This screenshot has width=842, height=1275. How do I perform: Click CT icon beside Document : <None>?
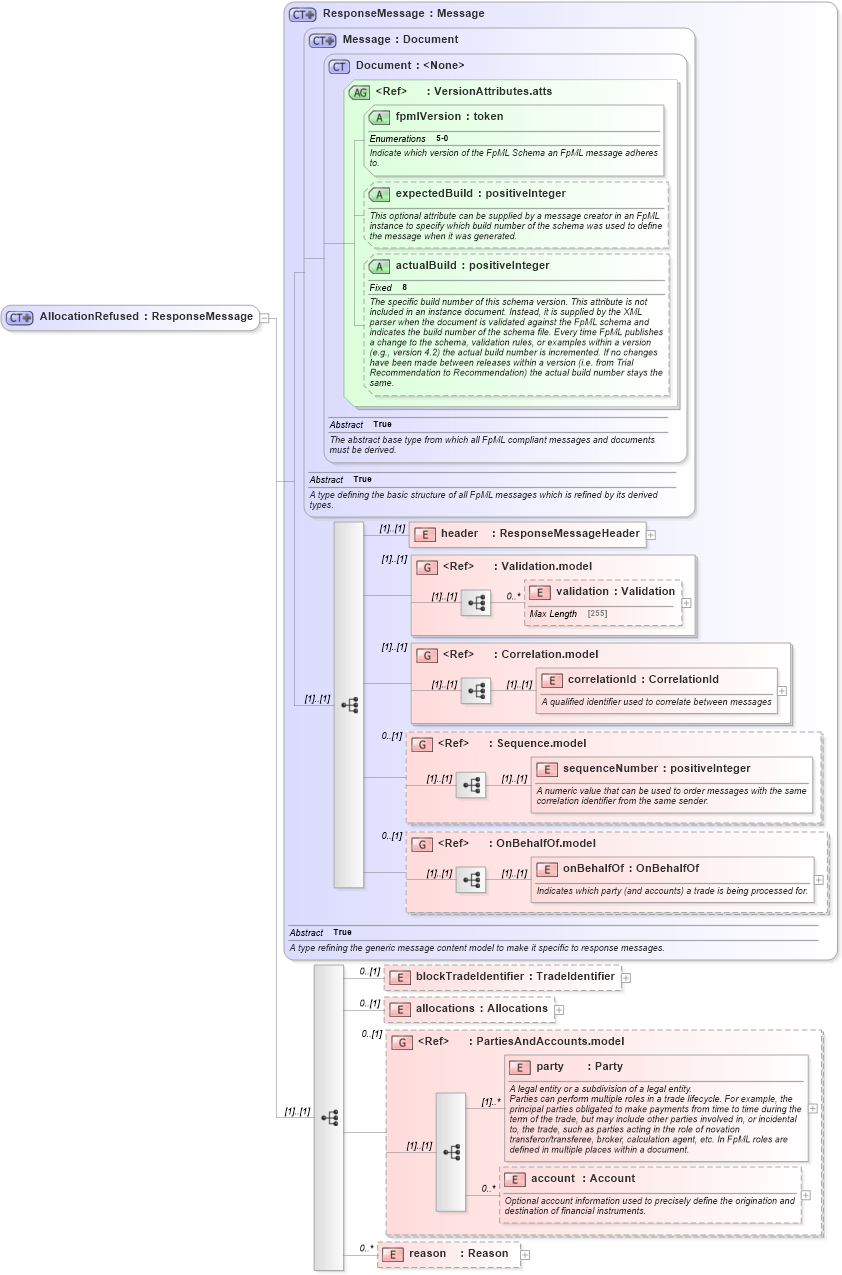[340, 66]
